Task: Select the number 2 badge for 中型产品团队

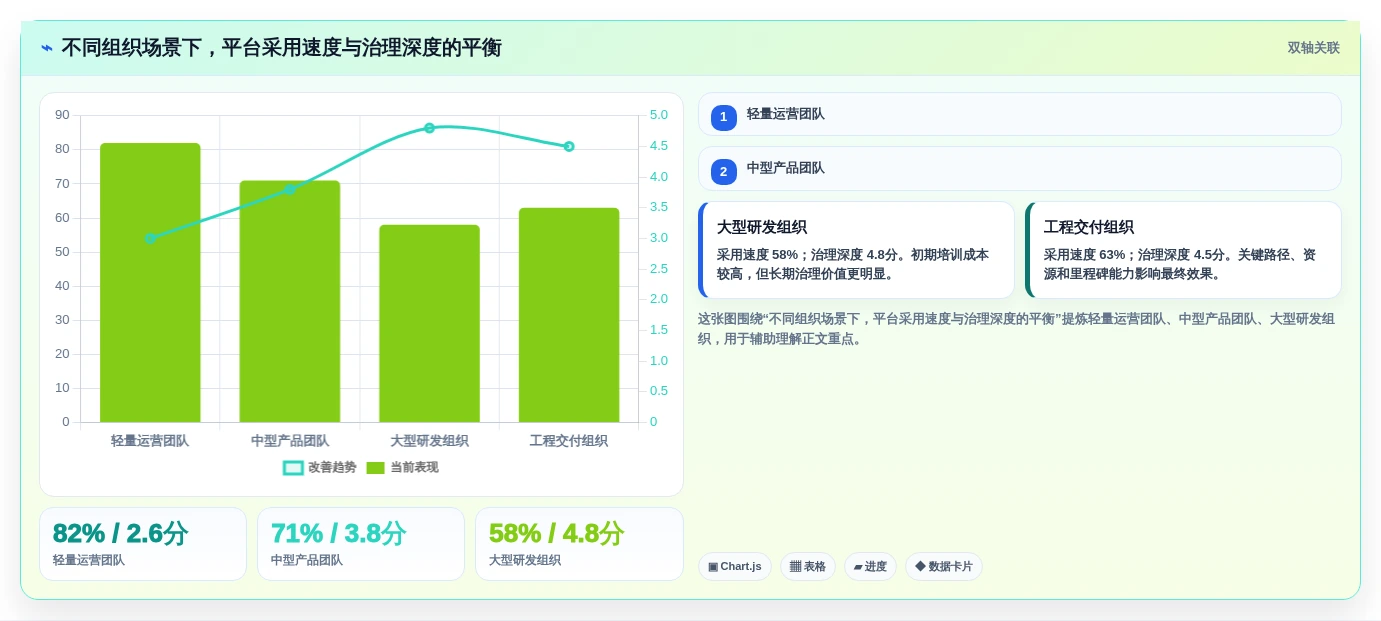Action: pyautogui.click(x=724, y=171)
